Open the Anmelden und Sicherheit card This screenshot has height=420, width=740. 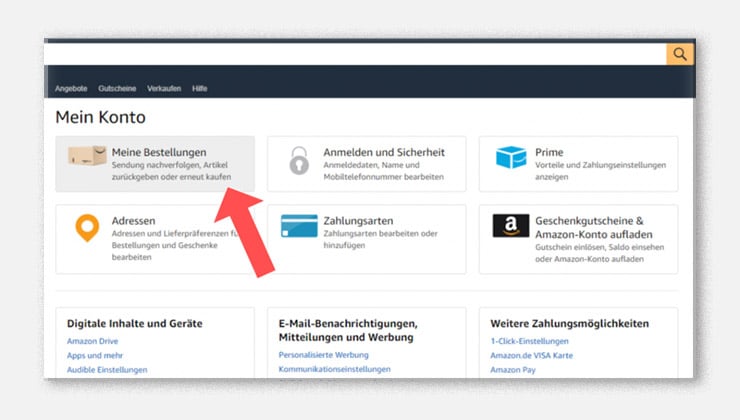point(367,164)
